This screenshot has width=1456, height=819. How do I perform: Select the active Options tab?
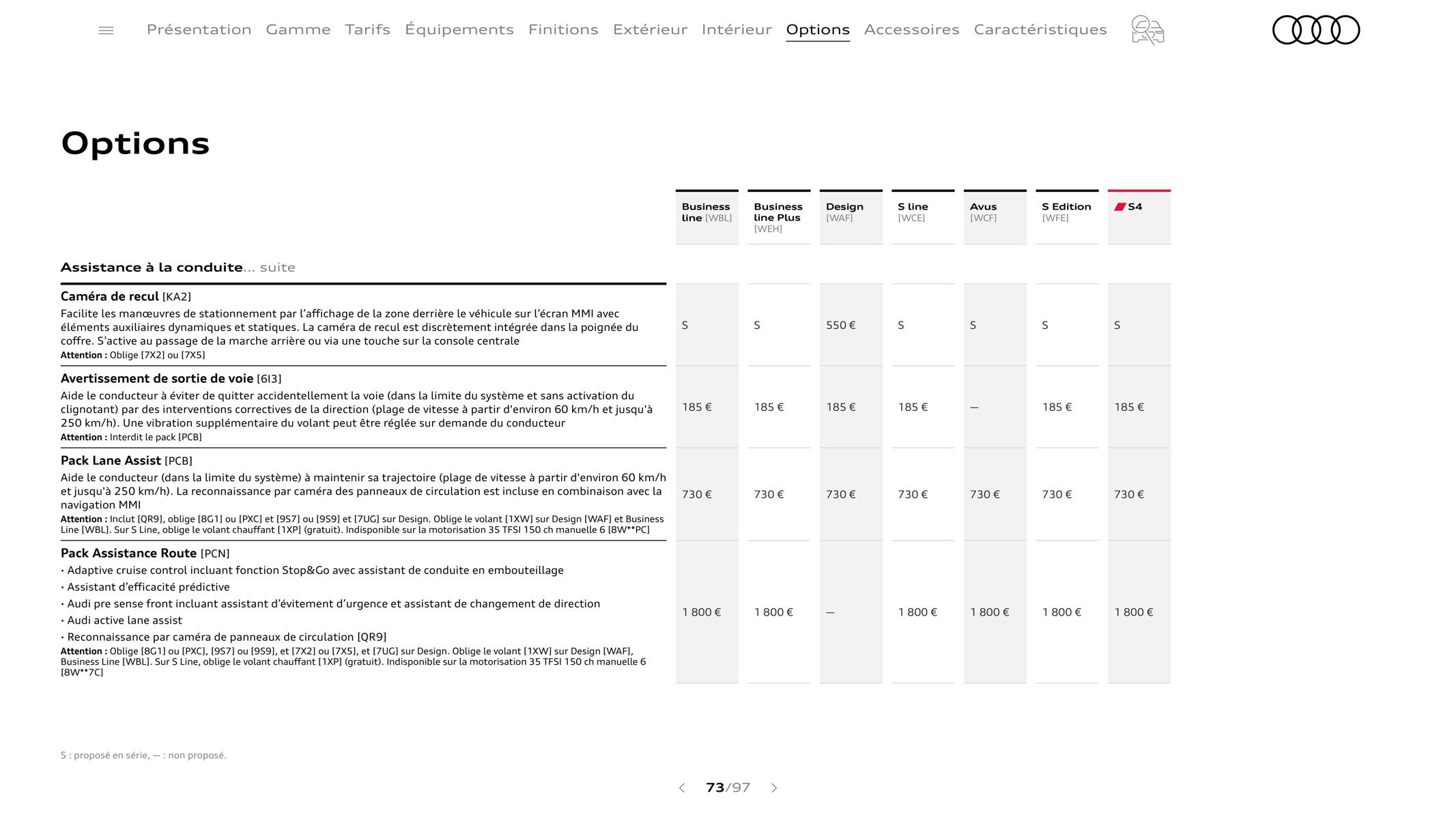click(818, 29)
